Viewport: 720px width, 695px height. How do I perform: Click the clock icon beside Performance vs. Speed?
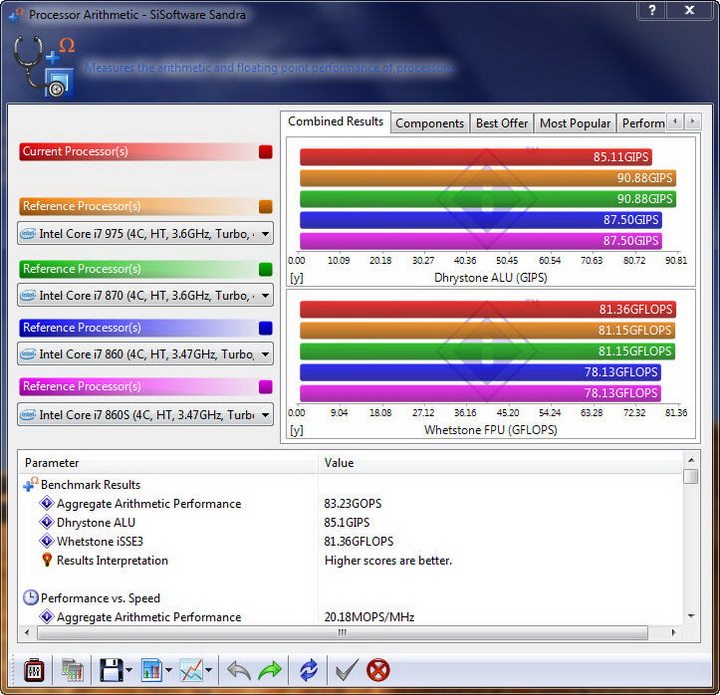(x=31, y=598)
